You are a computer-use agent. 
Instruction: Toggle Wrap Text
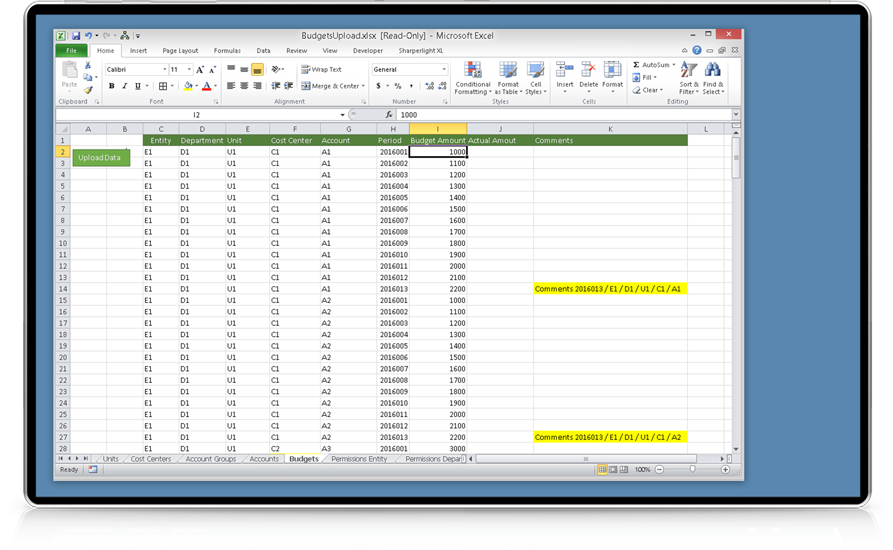tap(321, 69)
